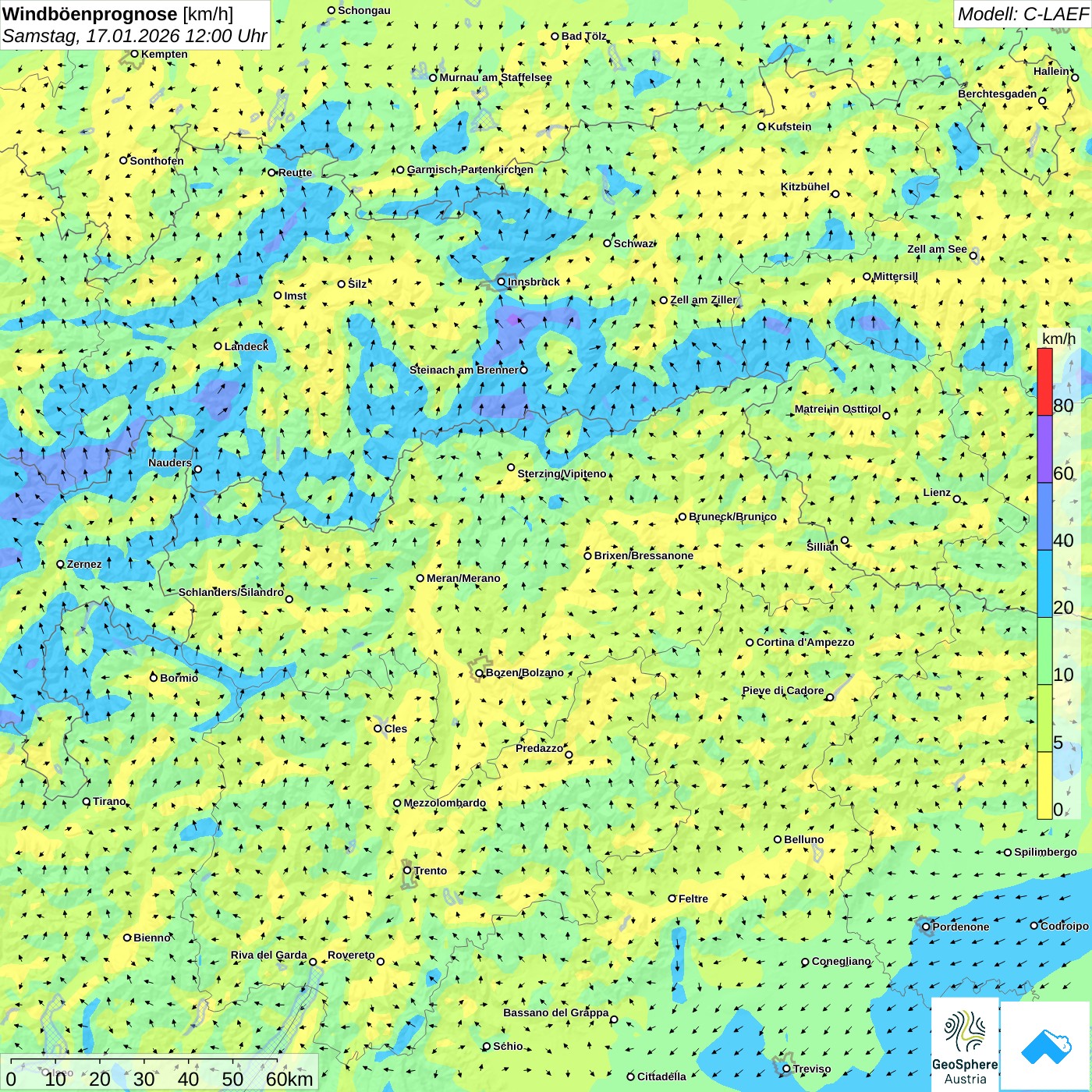Click the Mezzolombardo label

tap(445, 803)
